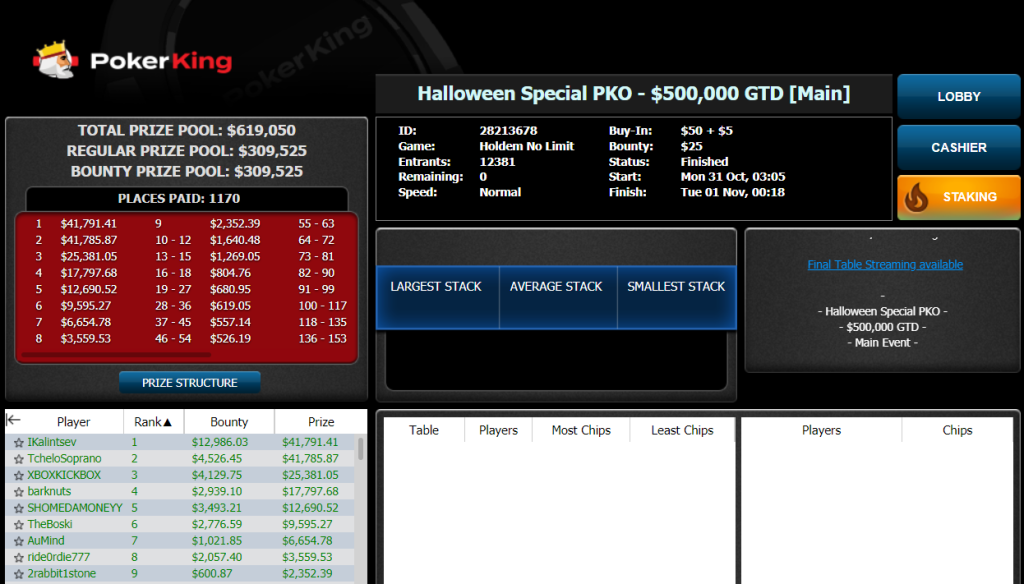Click the PokerKing logo
Image resolution: width=1024 pixels, height=584 pixels.
pos(133,60)
